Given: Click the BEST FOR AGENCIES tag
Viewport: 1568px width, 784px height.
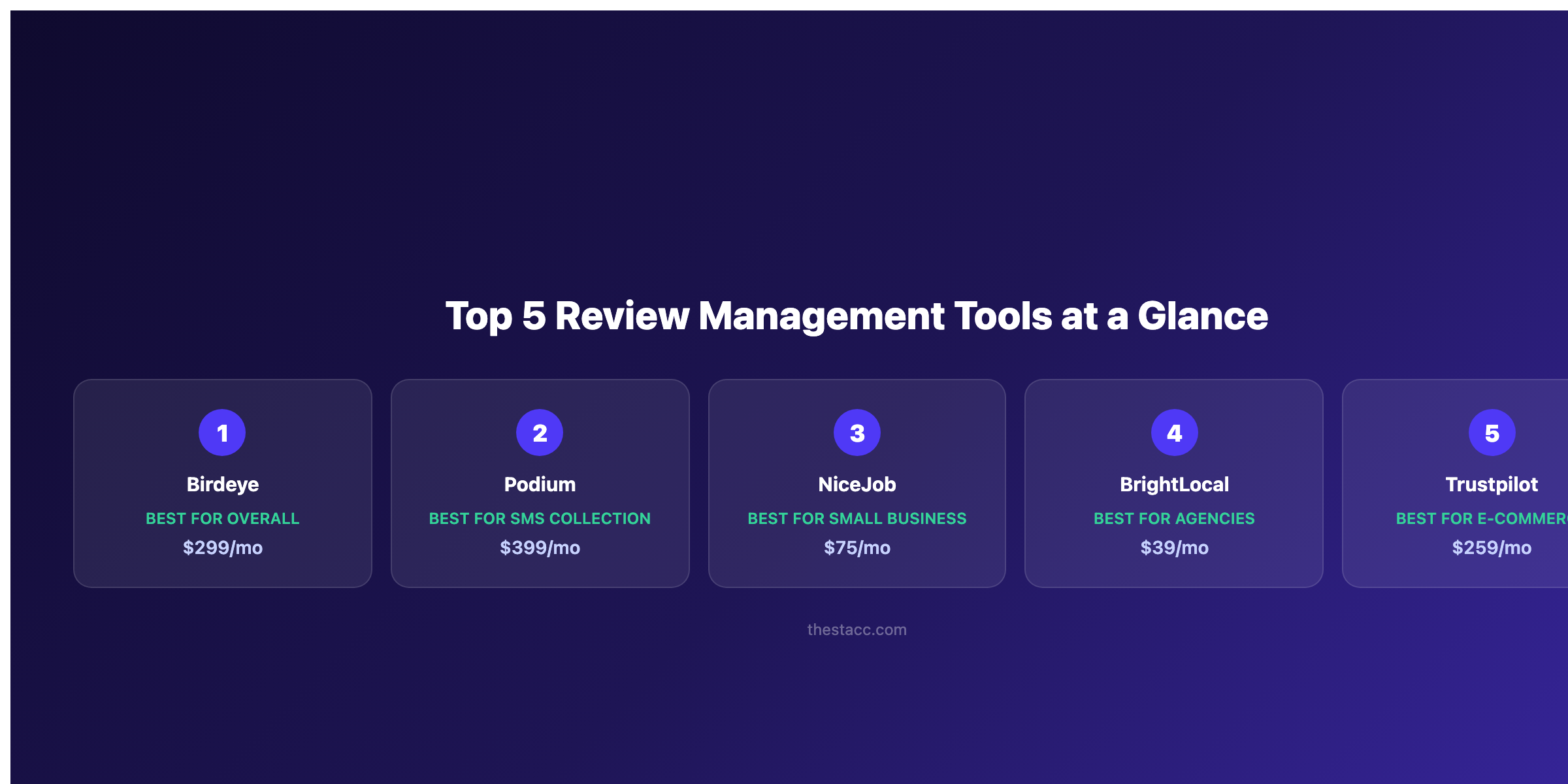Looking at the screenshot, I should pyautogui.click(x=1174, y=518).
